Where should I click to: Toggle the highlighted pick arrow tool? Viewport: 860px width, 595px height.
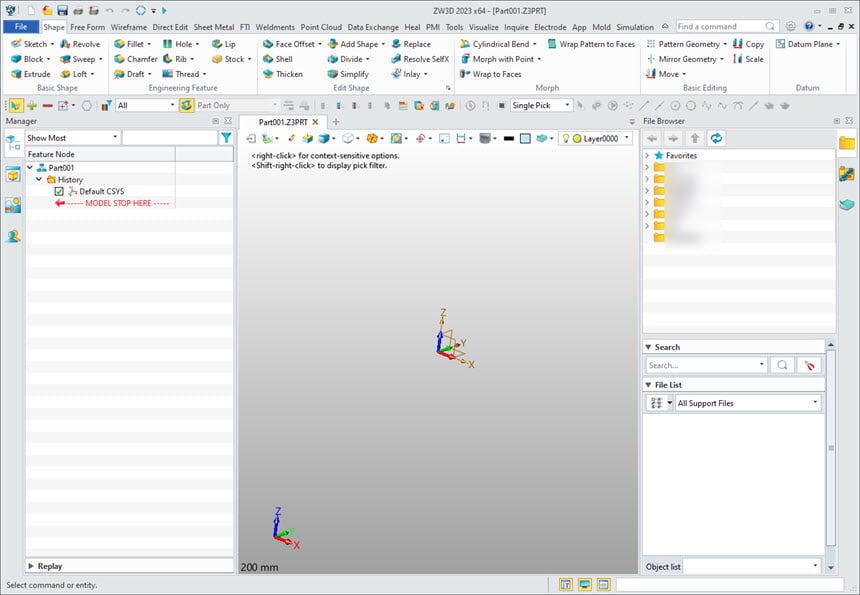(x=16, y=105)
